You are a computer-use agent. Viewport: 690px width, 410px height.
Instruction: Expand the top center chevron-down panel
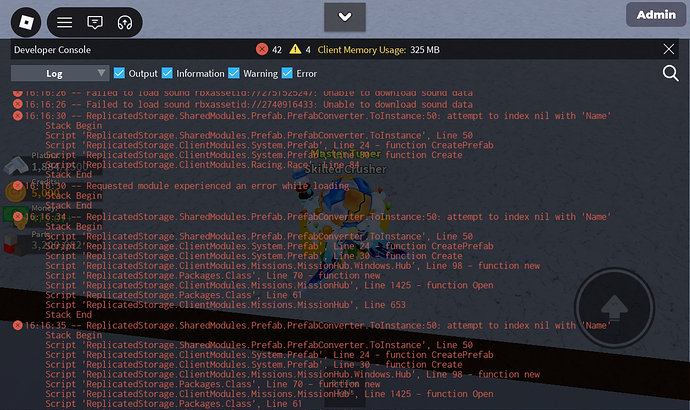[x=345, y=17]
